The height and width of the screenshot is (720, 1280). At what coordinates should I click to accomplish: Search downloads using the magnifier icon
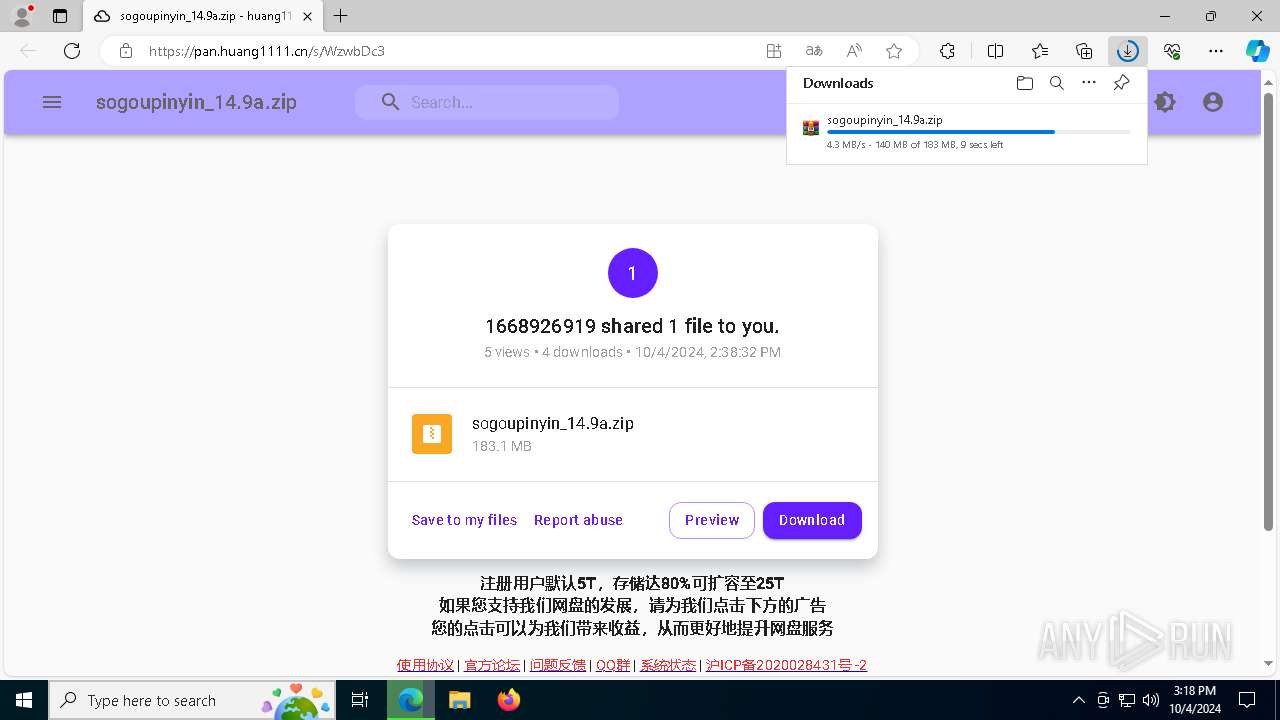click(x=1056, y=83)
